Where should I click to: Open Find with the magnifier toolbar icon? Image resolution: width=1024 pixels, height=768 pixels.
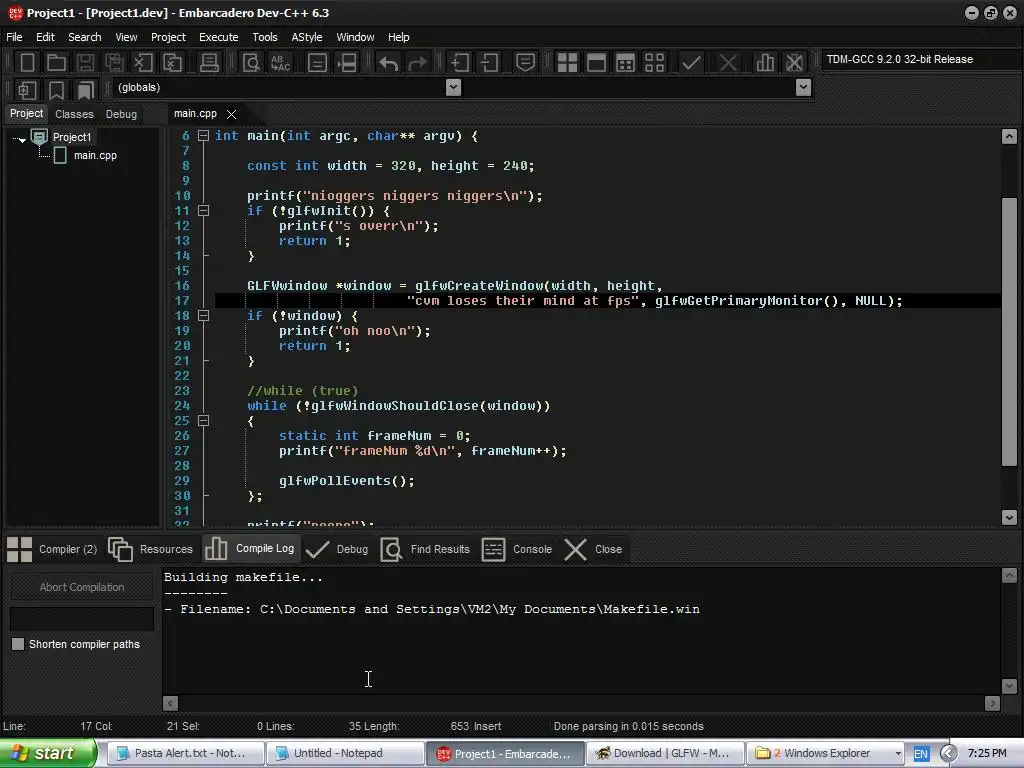(x=251, y=63)
